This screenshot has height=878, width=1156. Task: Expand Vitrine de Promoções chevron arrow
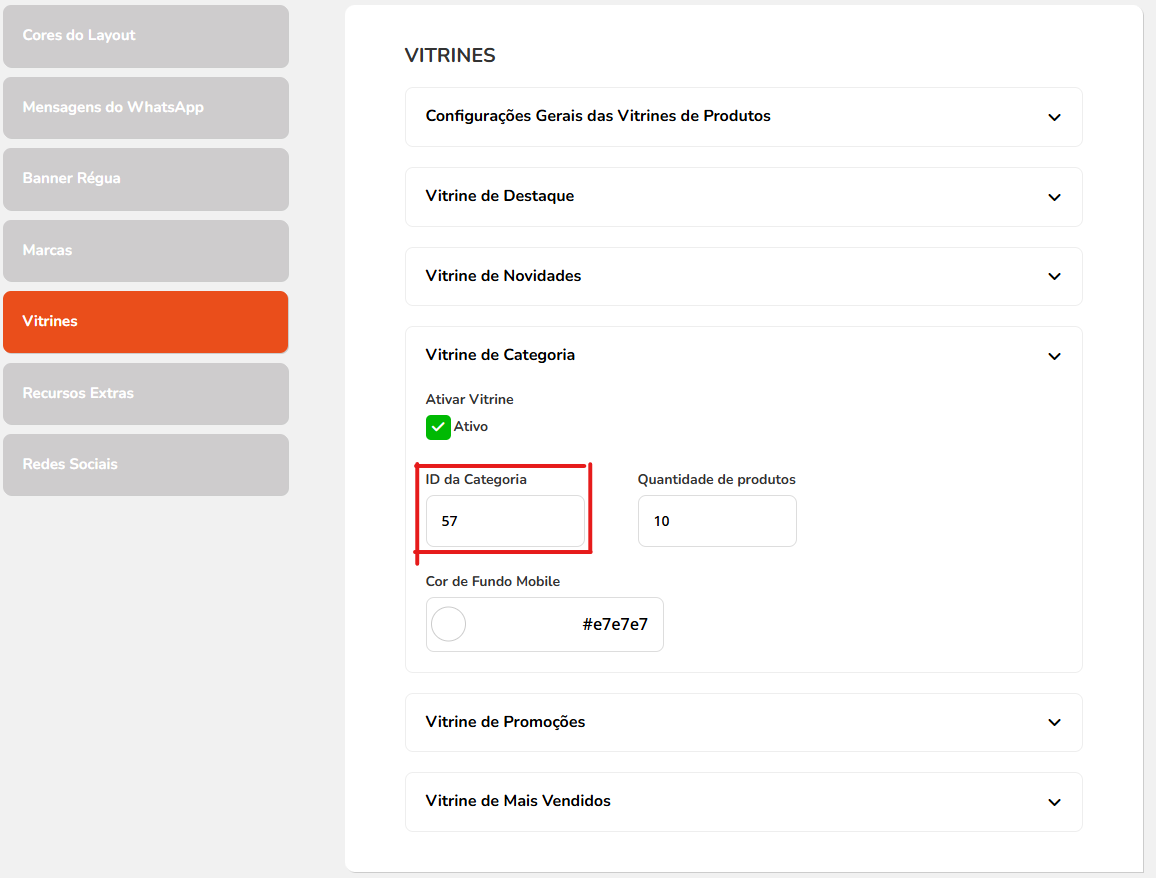click(x=1054, y=722)
